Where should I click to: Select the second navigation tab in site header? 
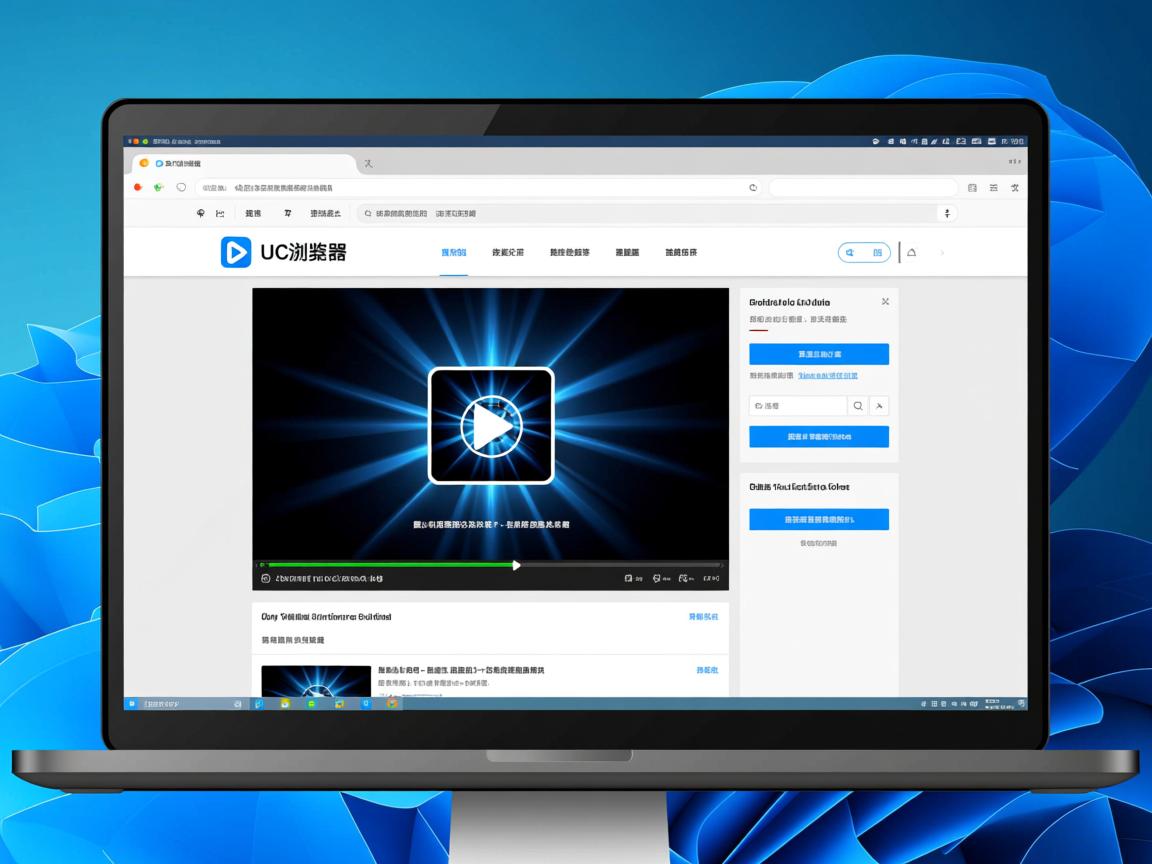point(508,253)
